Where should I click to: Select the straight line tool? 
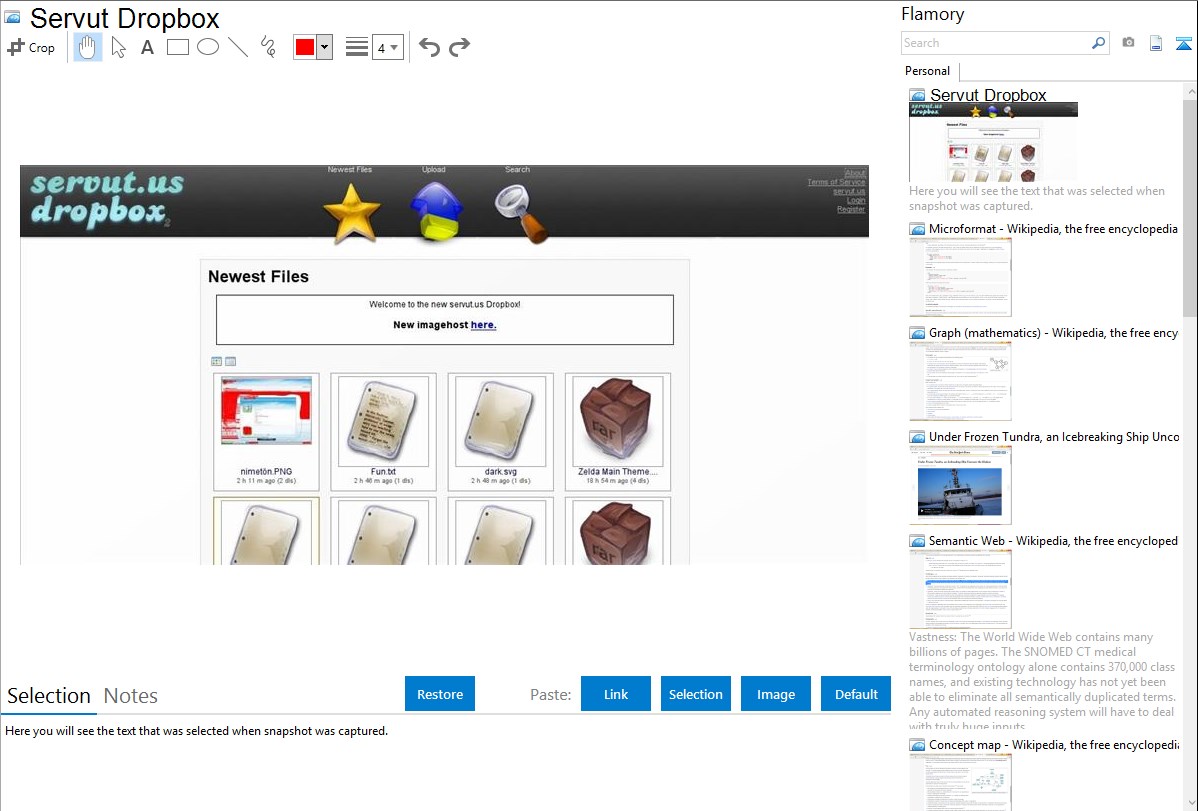click(x=238, y=47)
